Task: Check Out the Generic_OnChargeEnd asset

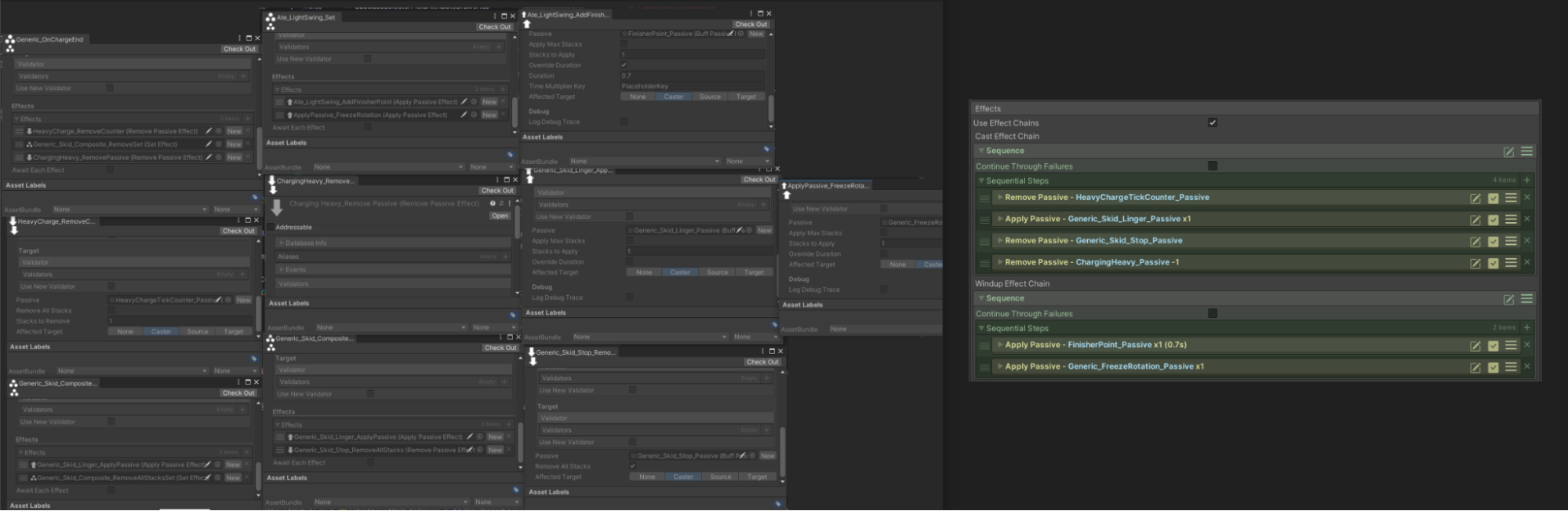Action: (x=239, y=49)
